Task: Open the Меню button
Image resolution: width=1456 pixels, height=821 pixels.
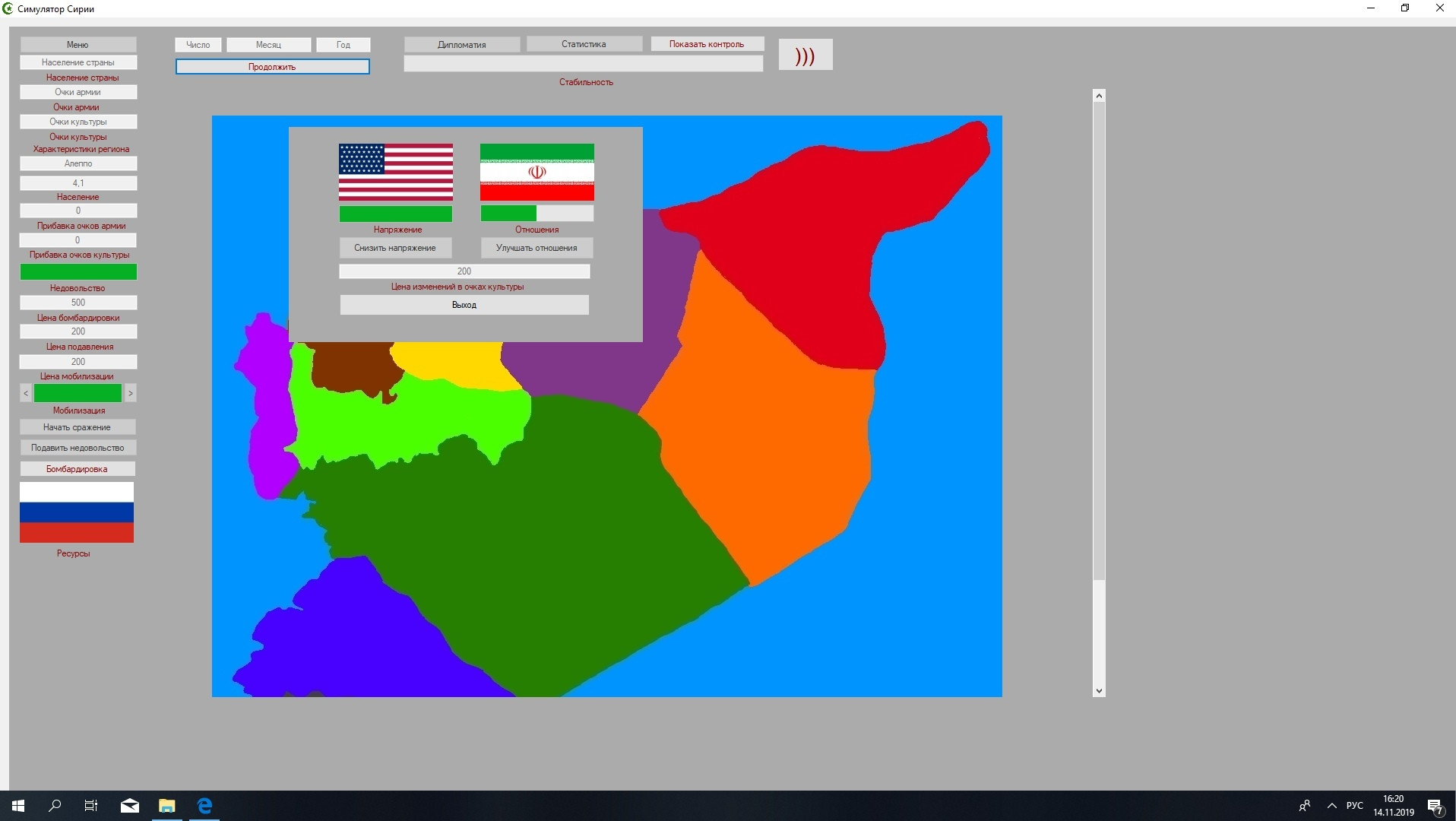Action: [78, 45]
